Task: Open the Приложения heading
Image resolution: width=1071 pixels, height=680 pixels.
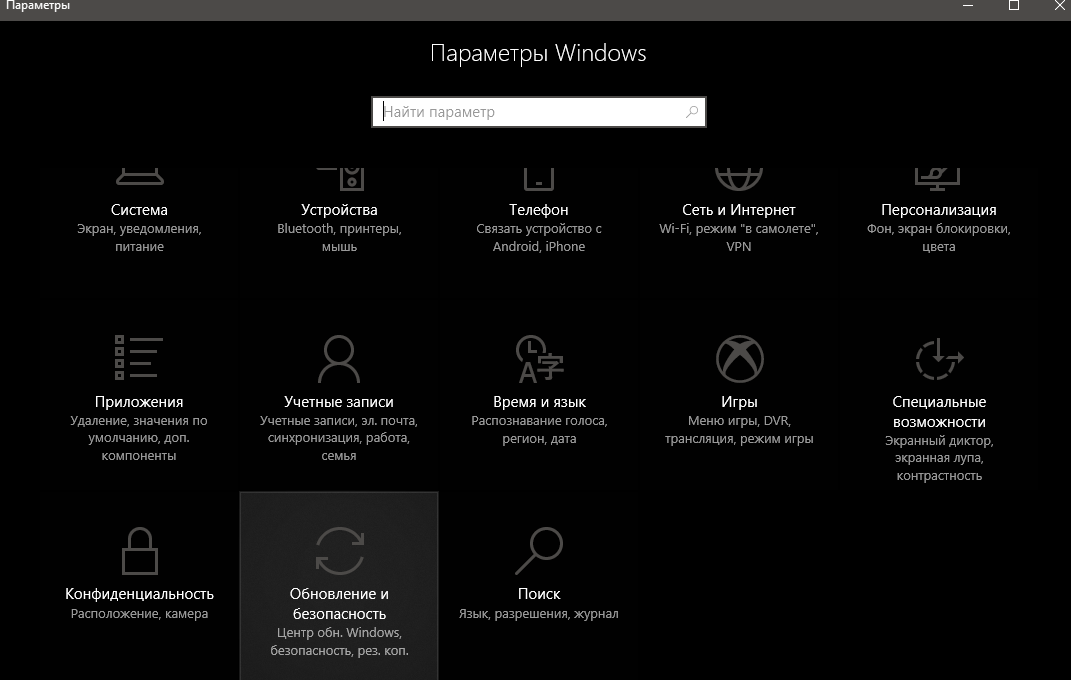Action: click(139, 402)
